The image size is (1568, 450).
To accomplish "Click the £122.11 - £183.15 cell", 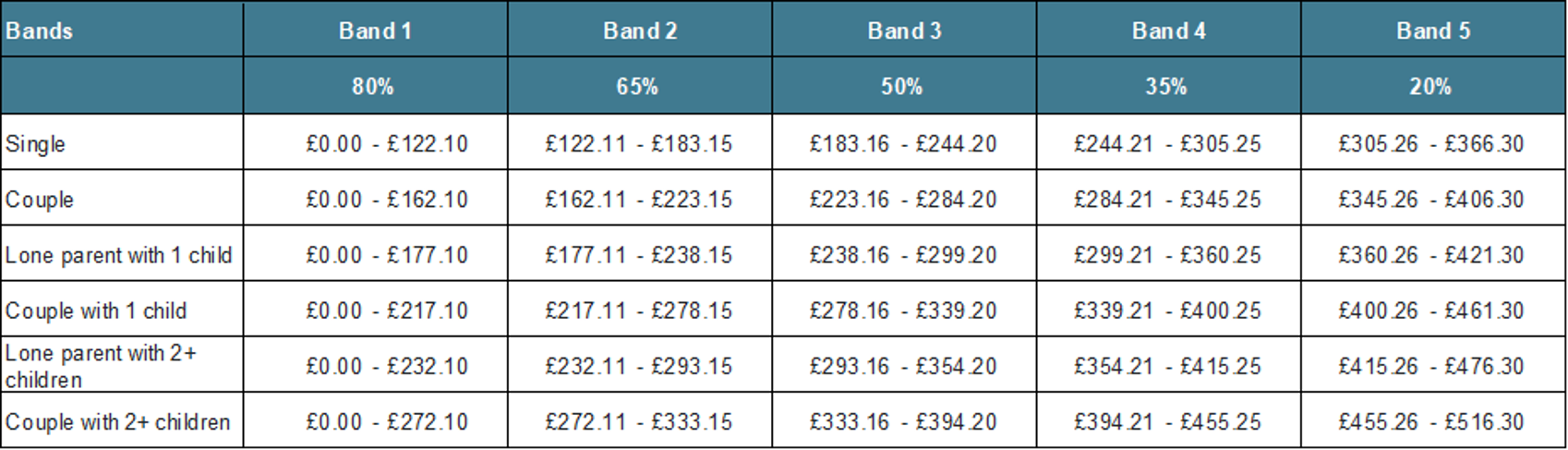I will [639, 144].
